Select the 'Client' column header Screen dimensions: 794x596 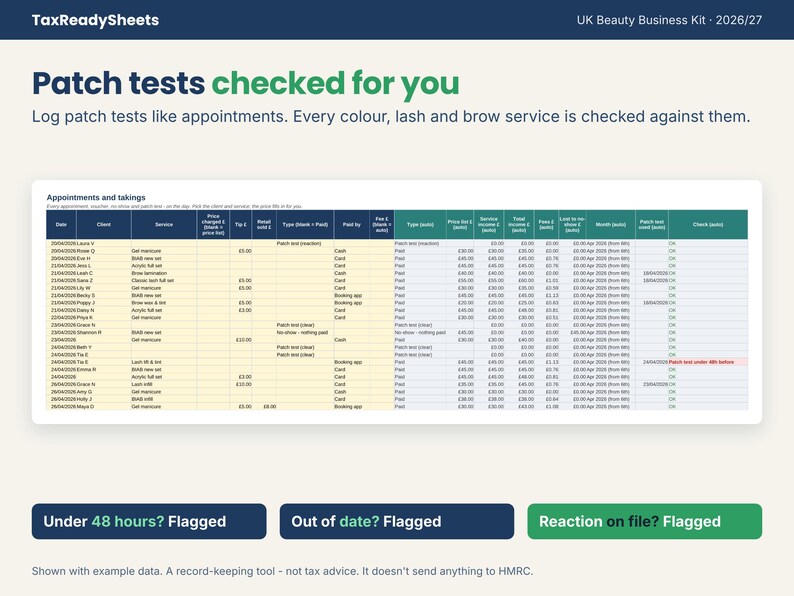(x=104, y=224)
